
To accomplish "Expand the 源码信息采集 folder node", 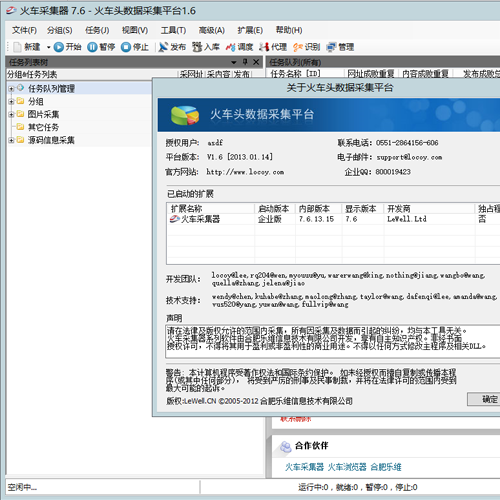I will tap(11, 140).
